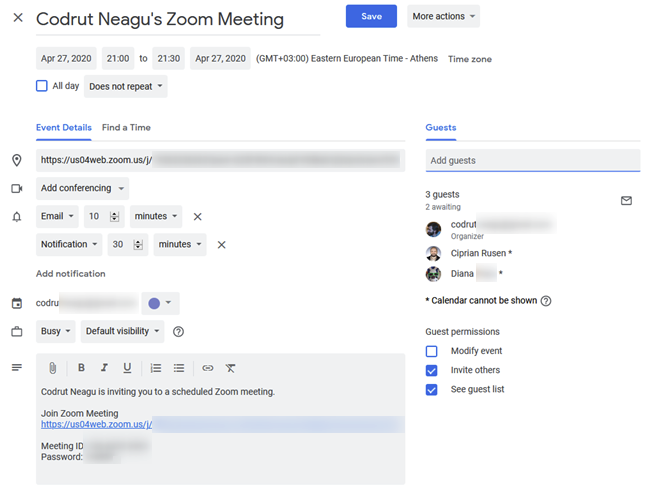The width and height of the screenshot is (648, 493).
Task: Click the location field with Zoom URL
Action: coord(220,160)
